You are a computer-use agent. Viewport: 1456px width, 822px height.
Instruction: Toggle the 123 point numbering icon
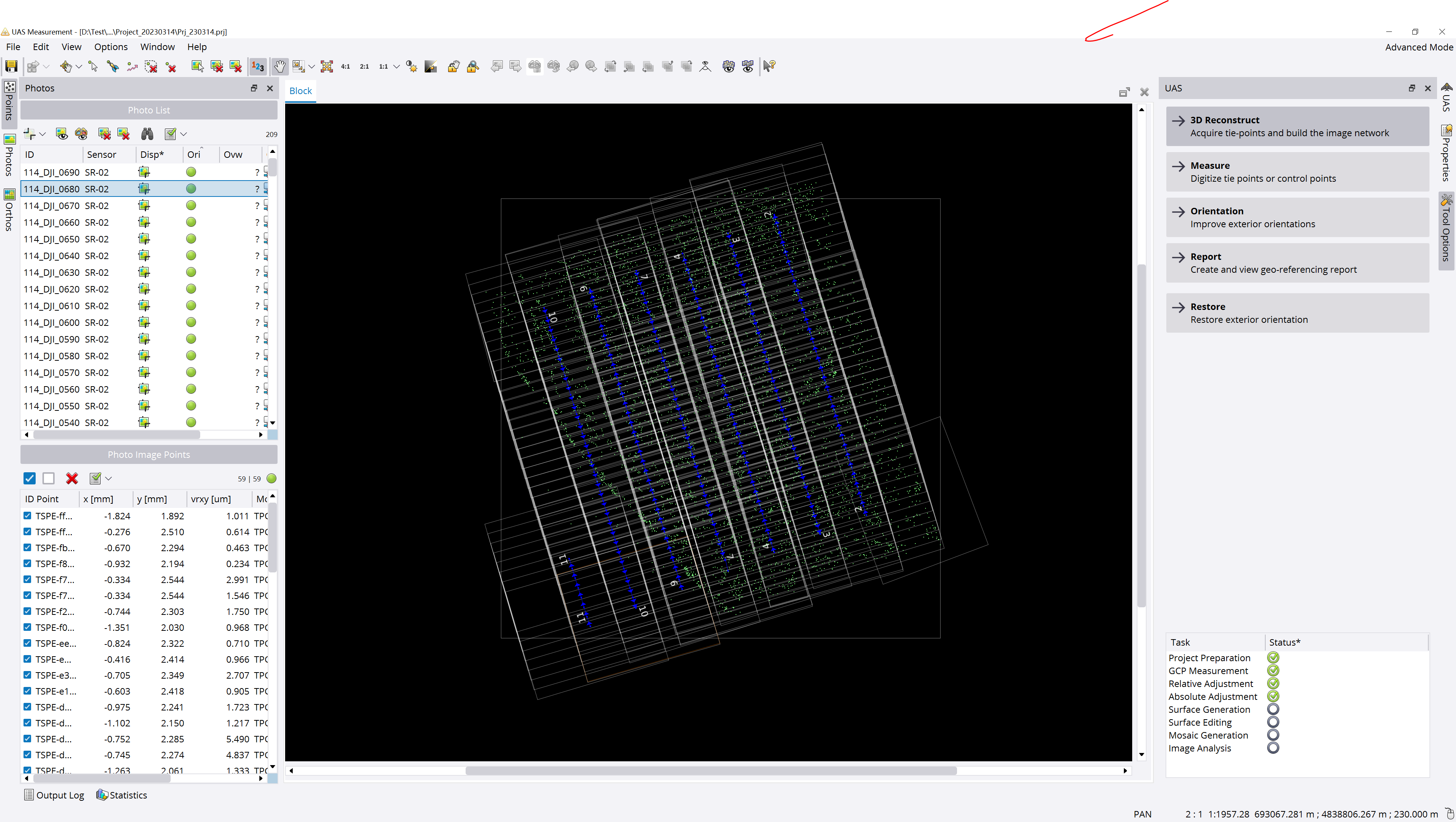coord(258,66)
